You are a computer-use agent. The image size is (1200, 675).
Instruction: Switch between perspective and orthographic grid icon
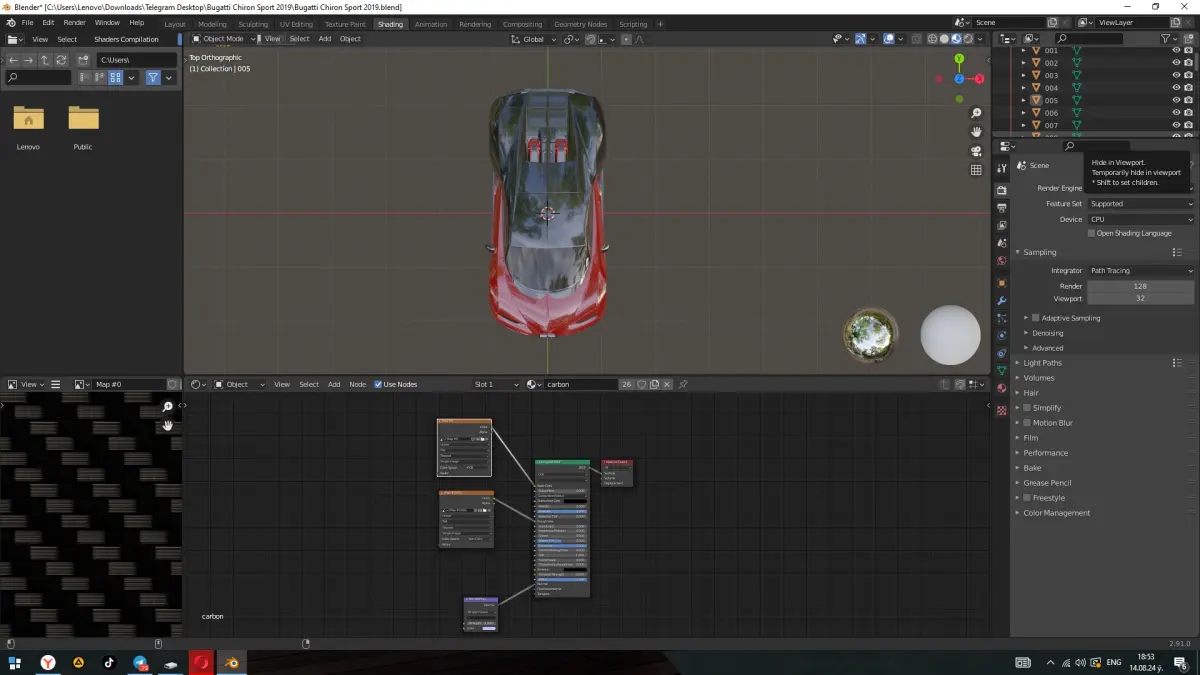(x=976, y=170)
